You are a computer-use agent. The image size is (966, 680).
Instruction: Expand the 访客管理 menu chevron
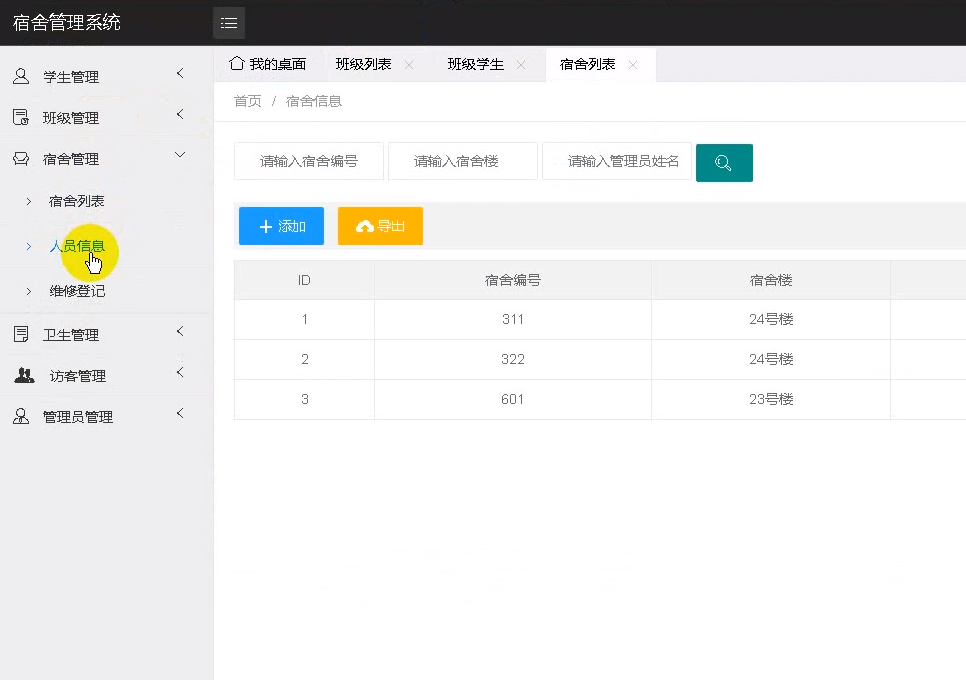tap(180, 372)
